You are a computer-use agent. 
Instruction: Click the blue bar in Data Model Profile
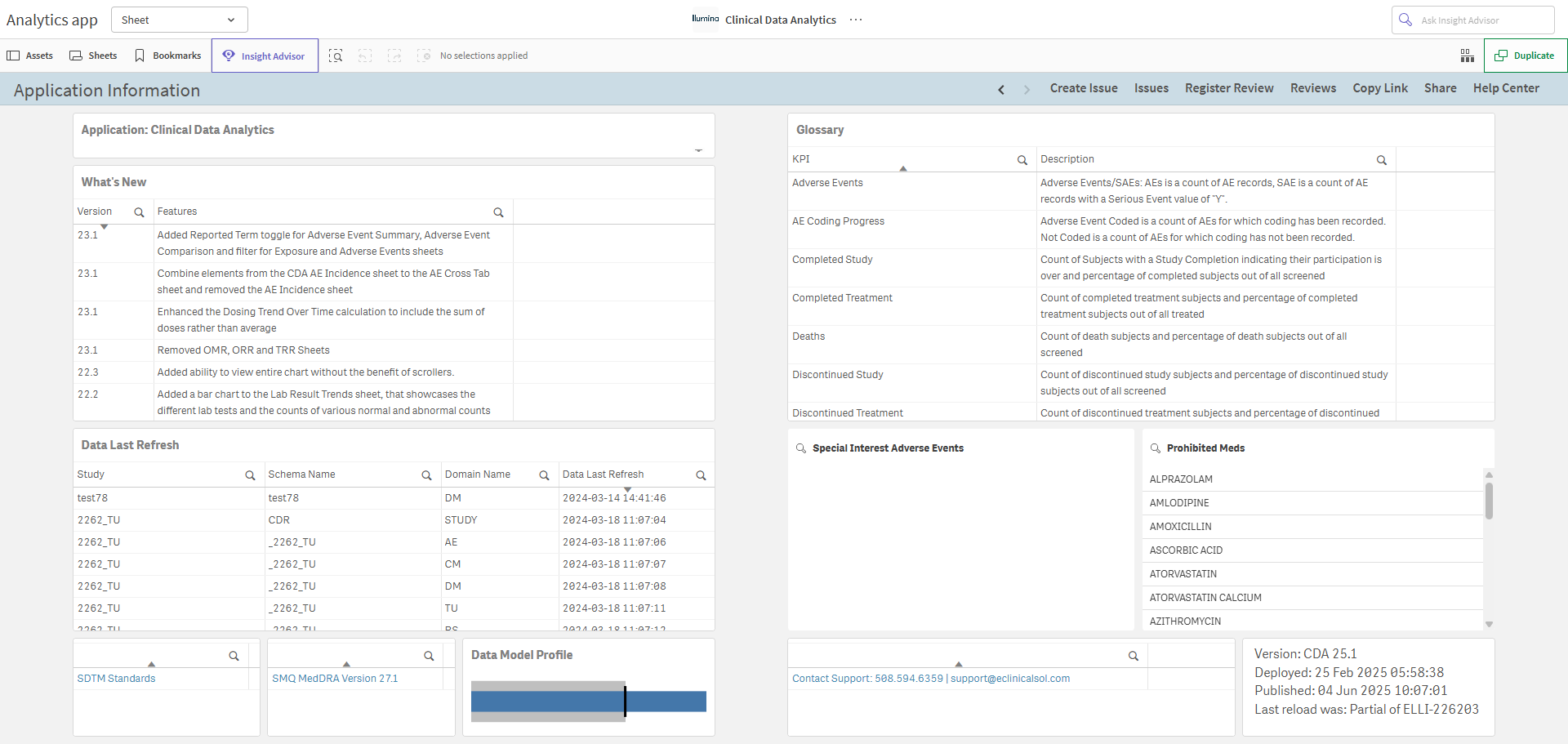(589, 702)
